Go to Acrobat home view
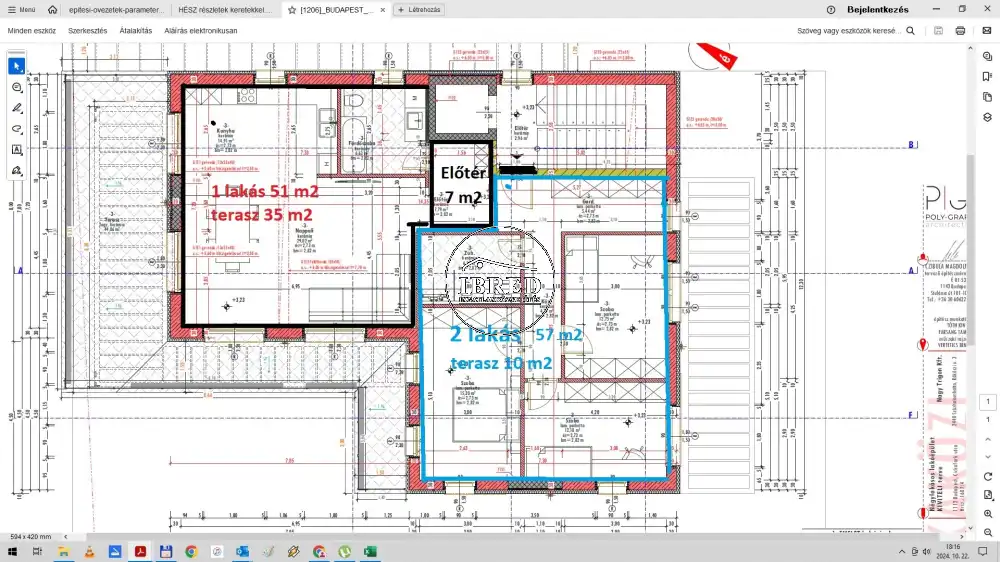The height and width of the screenshot is (562, 1000). 52,10
